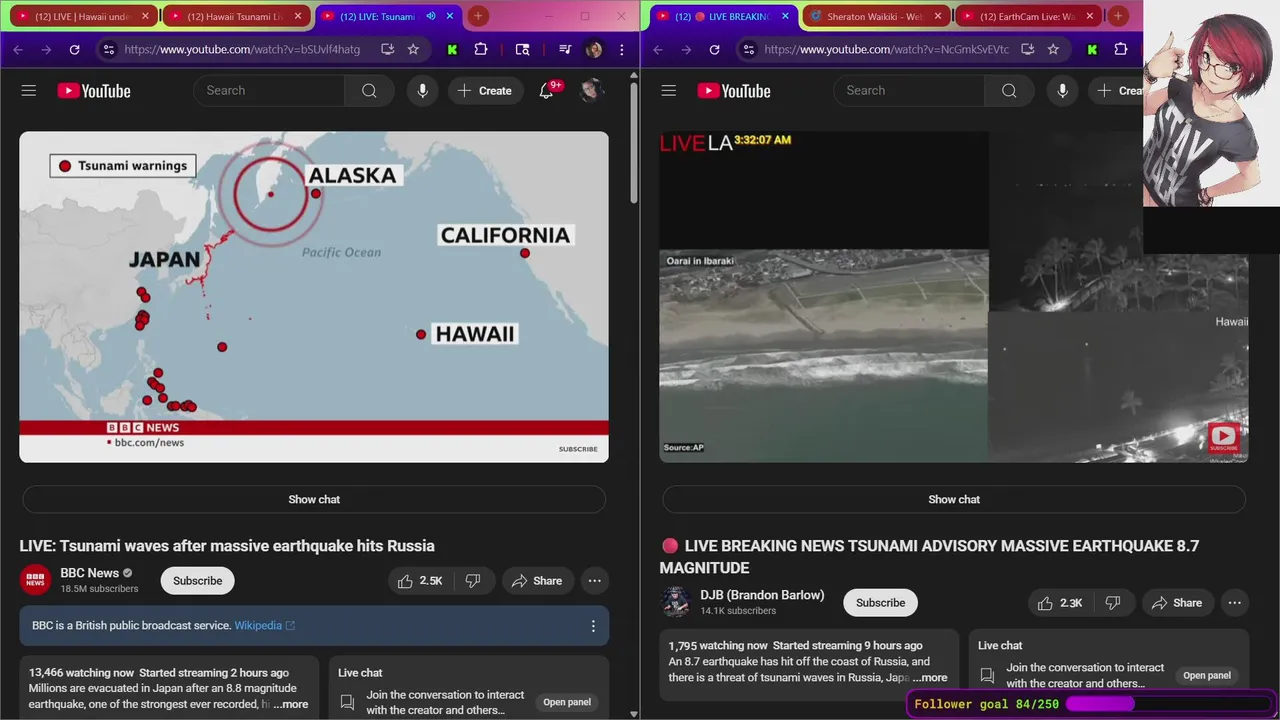Viewport: 1280px width, 720px height.
Task: Go back in right browser window
Action: point(658,49)
